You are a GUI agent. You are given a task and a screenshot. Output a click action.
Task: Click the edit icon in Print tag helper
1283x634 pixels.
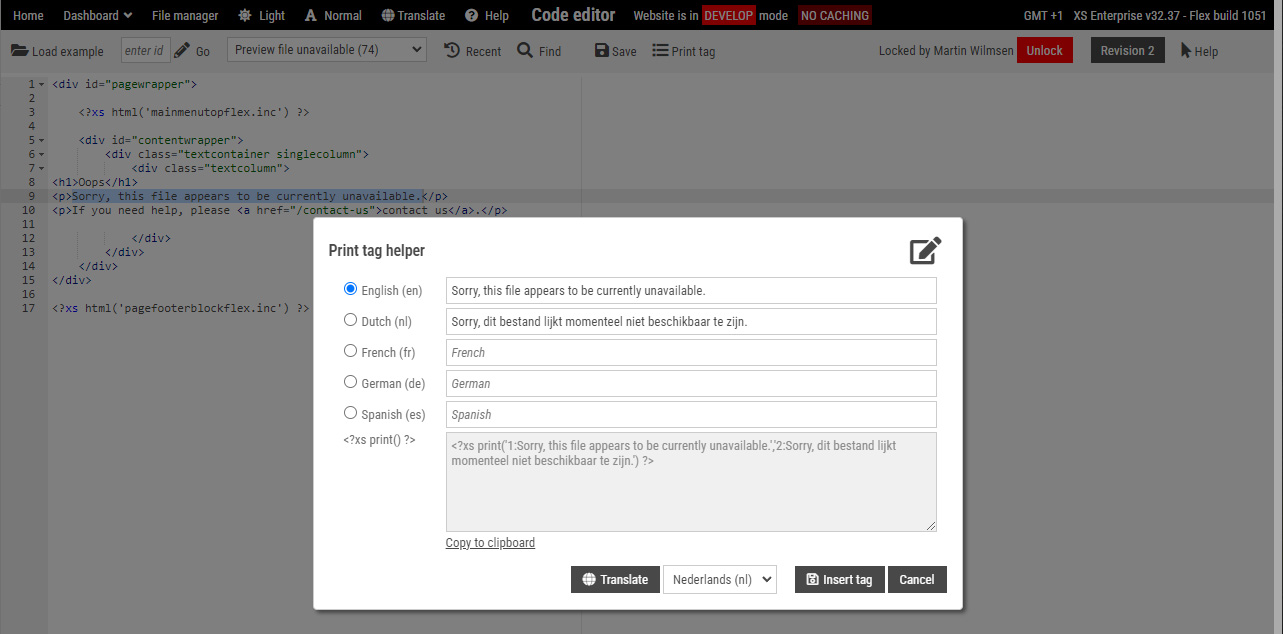click(x=926, y=251)
